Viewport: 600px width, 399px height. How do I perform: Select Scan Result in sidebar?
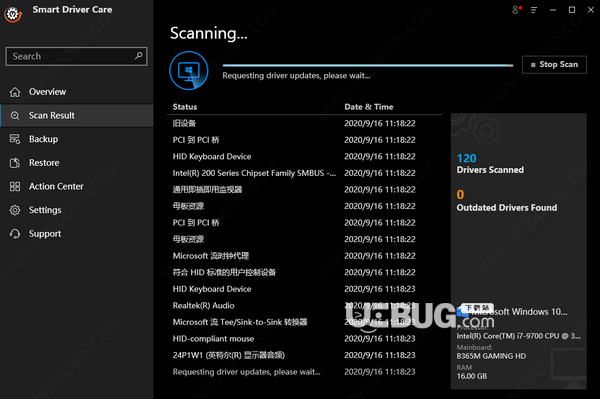(x=77, y=116)
